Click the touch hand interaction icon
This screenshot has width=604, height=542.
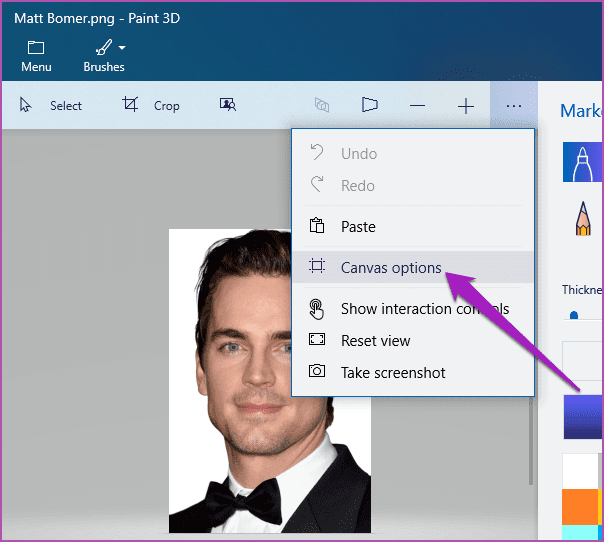(317, 309)
